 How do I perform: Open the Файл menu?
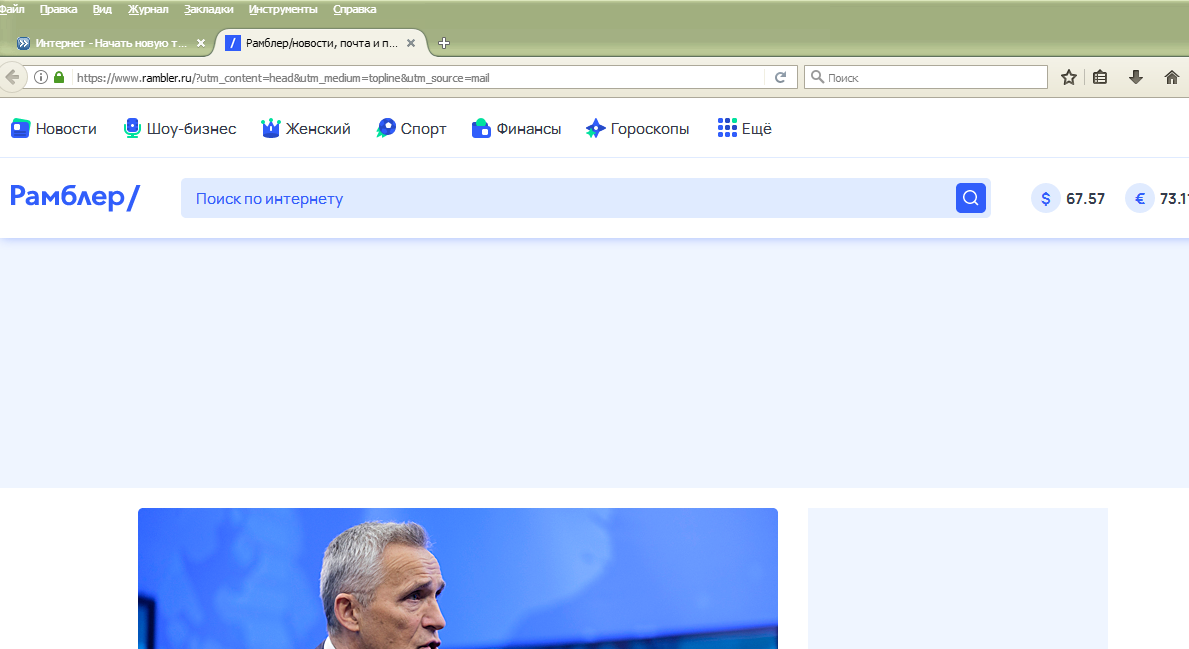point(12,9)
